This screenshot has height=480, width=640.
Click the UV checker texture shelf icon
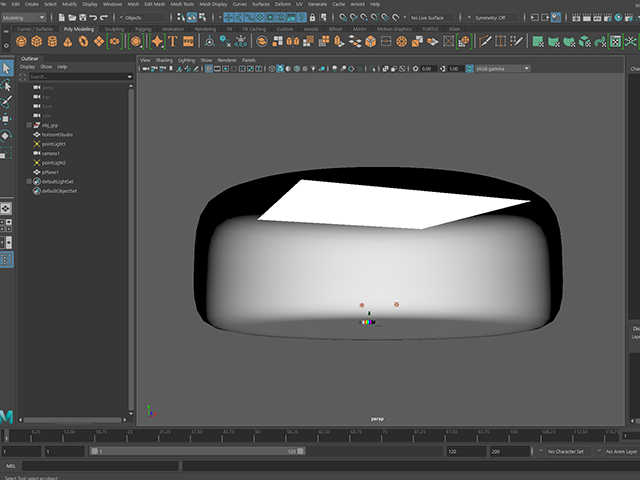click(x=616, y=41)
